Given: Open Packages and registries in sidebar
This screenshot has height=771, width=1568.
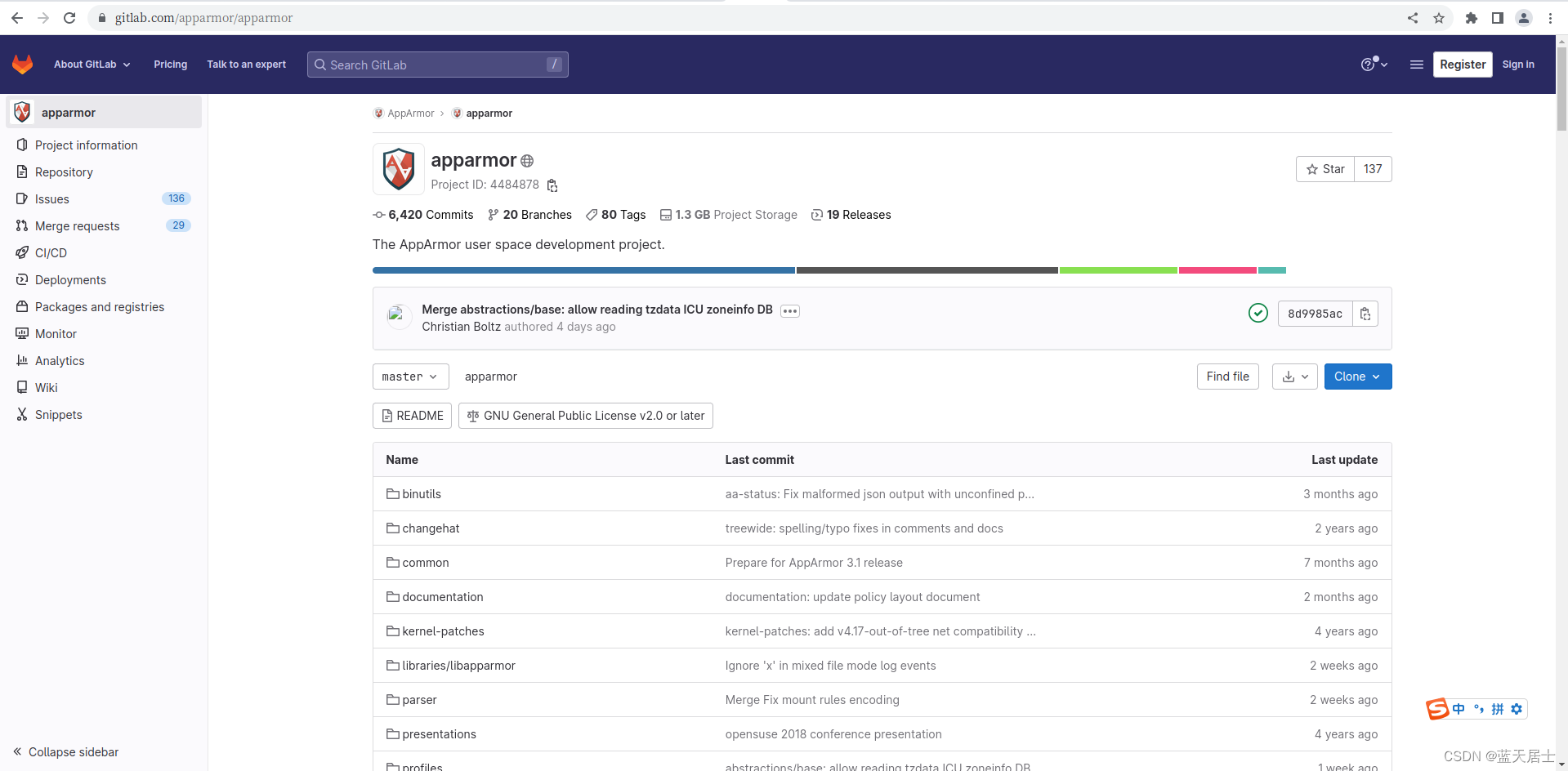Looking at the screenshot, I should pyautogui.click(x=104, y=307).
